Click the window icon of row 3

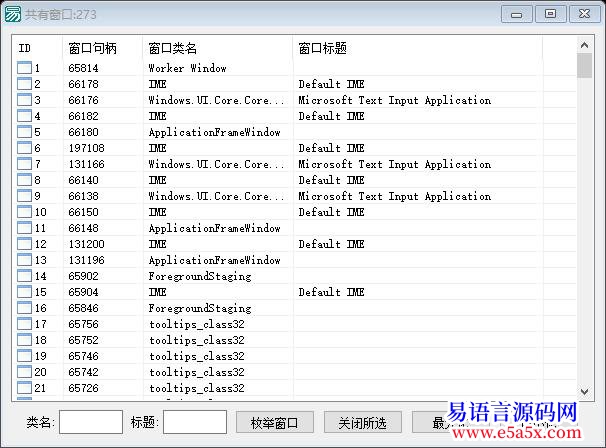click(24, 100)
